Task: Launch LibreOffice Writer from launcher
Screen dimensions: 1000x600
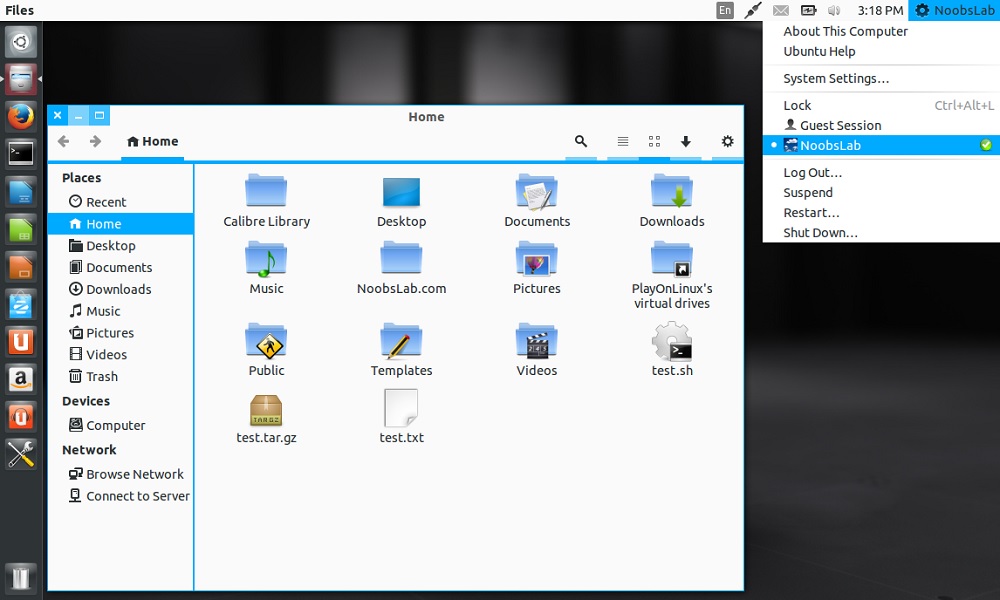Action: [20, 191]
